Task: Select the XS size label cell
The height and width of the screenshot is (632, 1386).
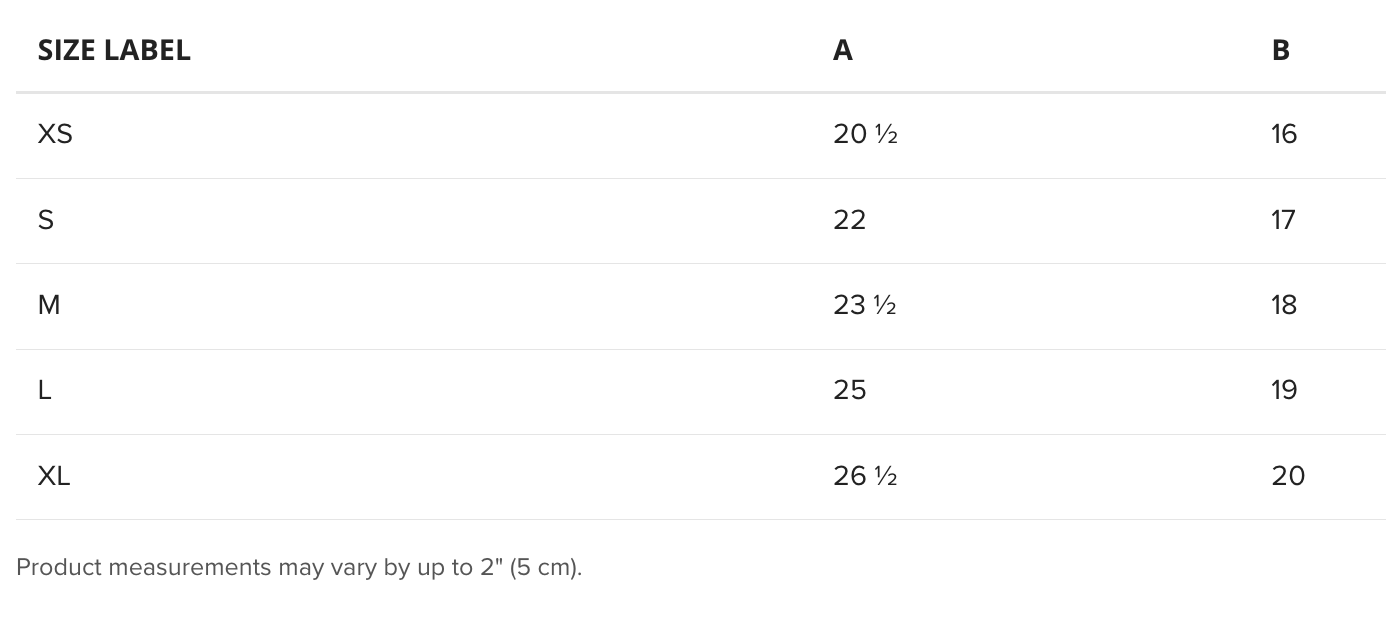Action: [55, 134]
